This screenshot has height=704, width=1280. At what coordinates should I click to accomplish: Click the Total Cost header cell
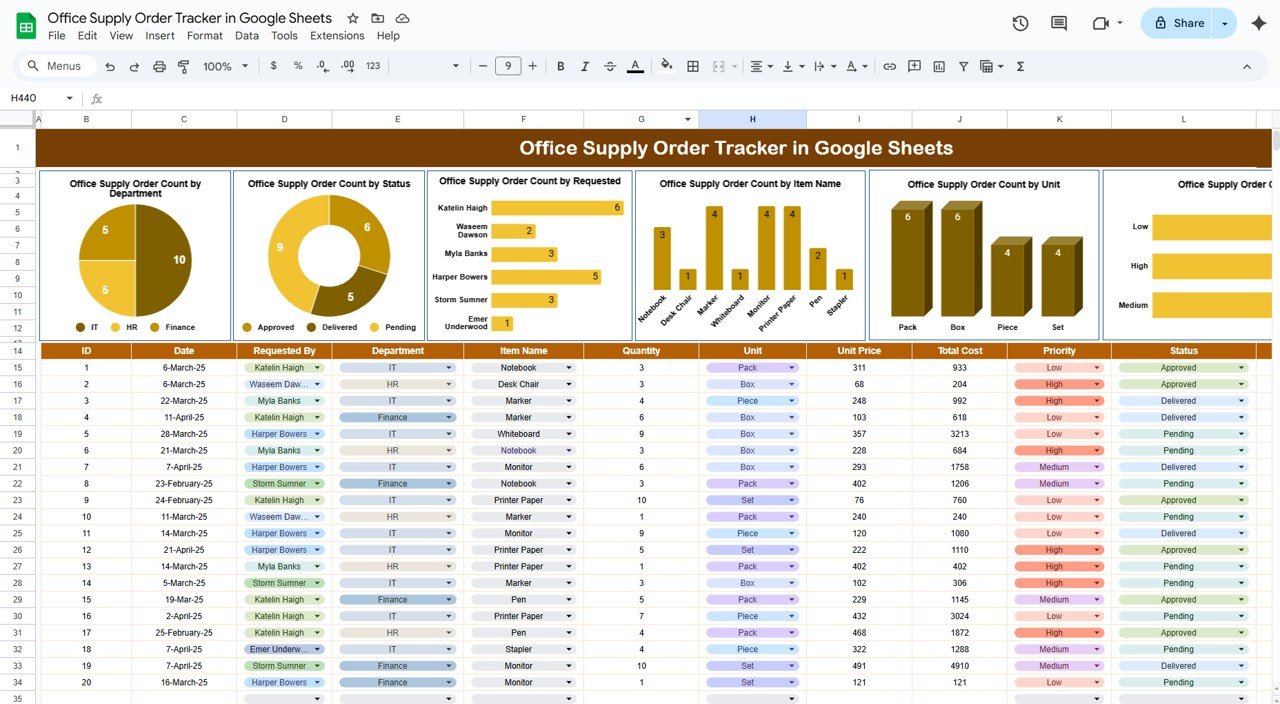[x=959, y=351]
